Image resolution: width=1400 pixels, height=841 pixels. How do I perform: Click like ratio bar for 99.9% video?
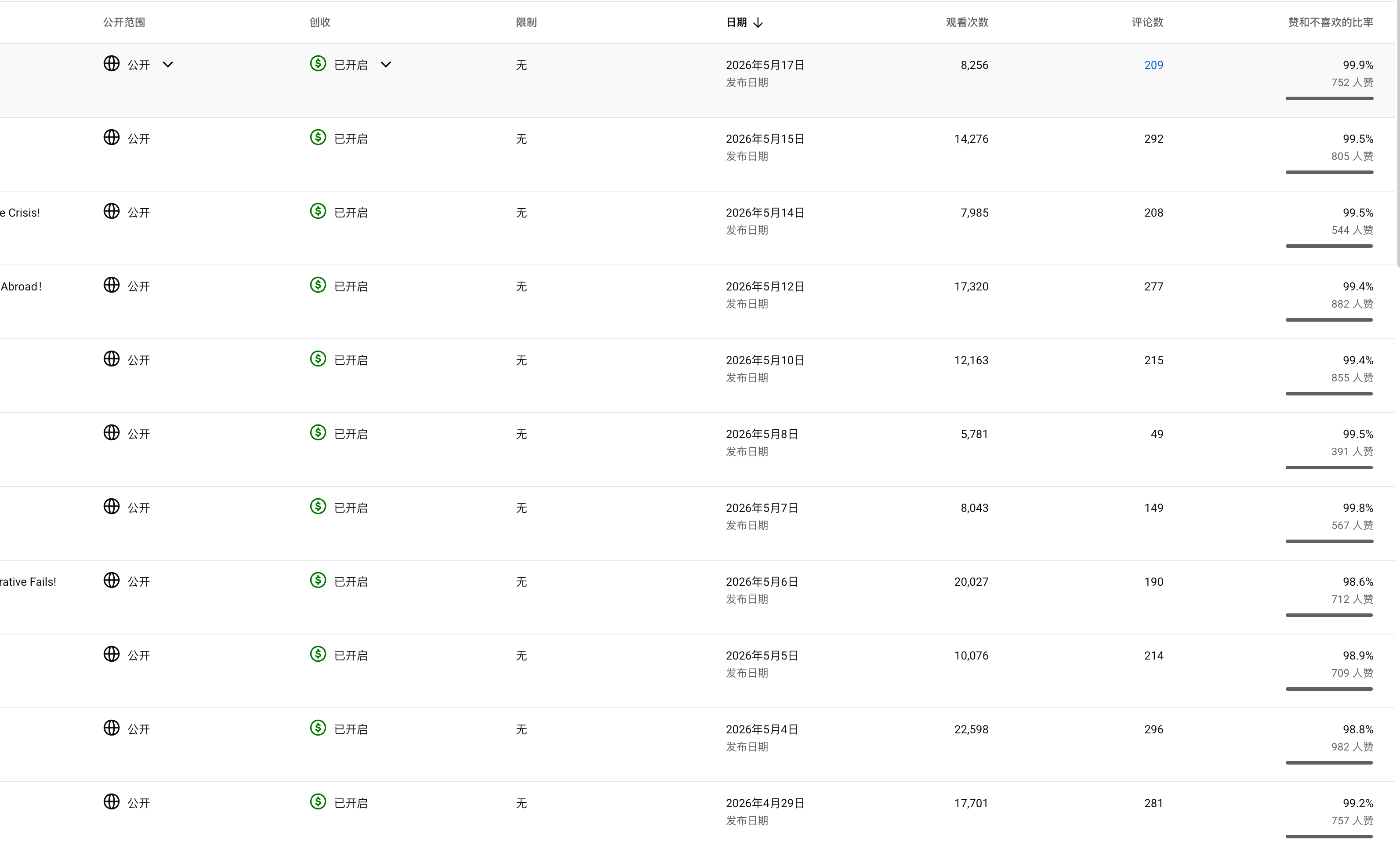pyautogui.click(x=1329, y=98)
